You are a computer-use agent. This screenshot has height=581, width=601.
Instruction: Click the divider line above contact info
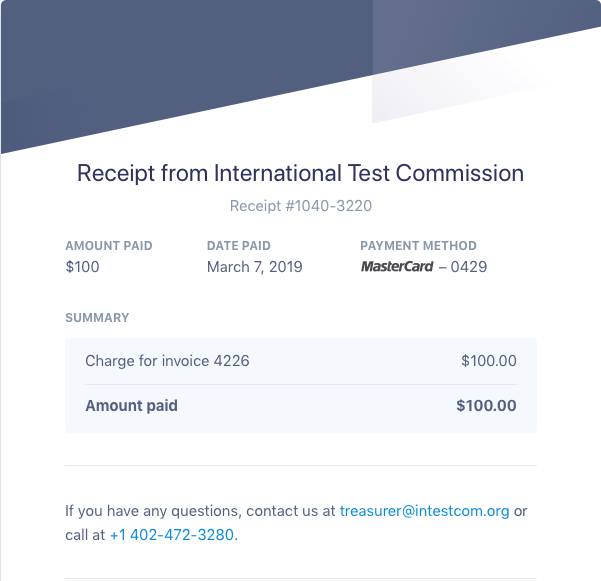tap(300, 466)
